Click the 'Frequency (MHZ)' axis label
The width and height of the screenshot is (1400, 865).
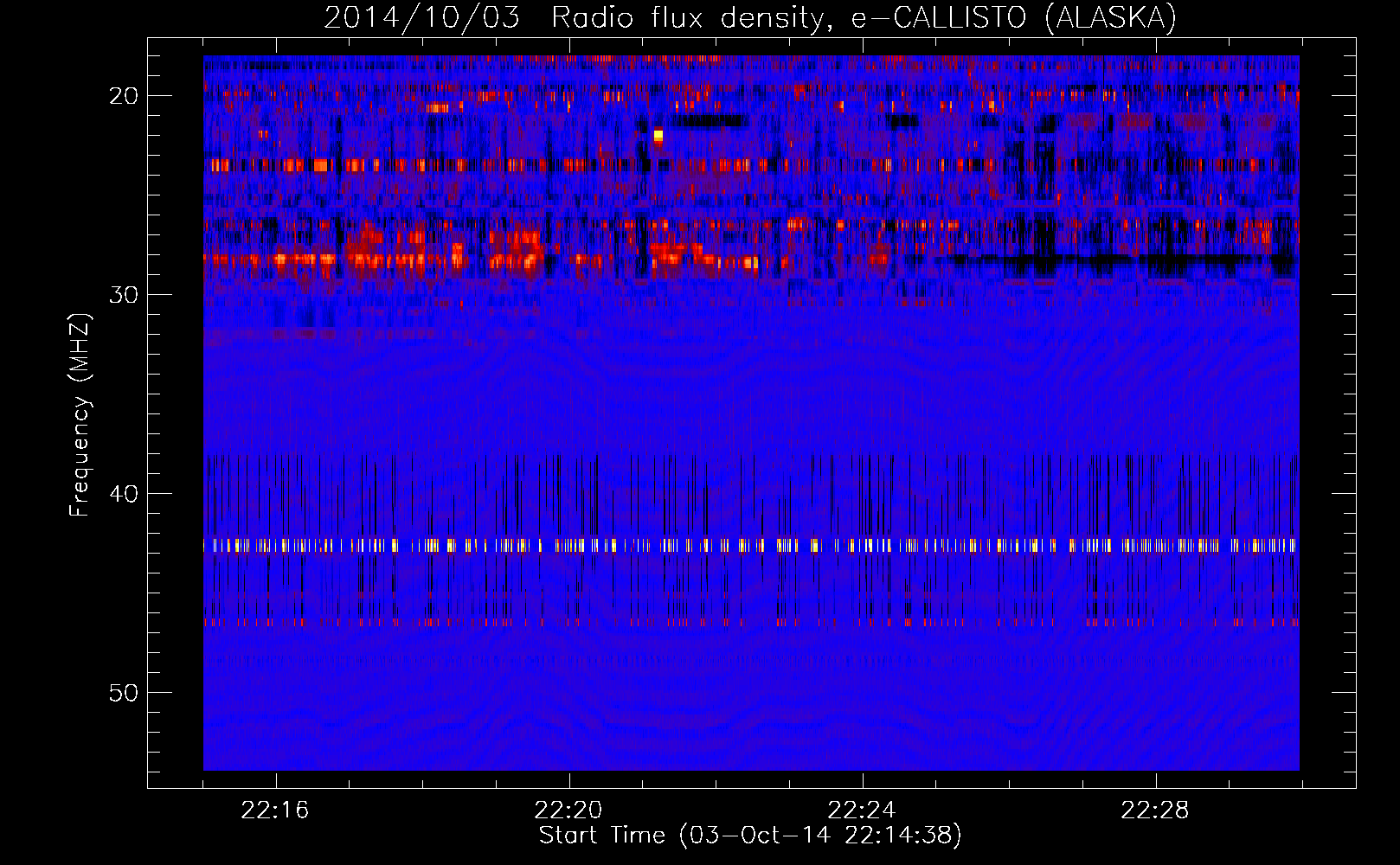point(80,415)
